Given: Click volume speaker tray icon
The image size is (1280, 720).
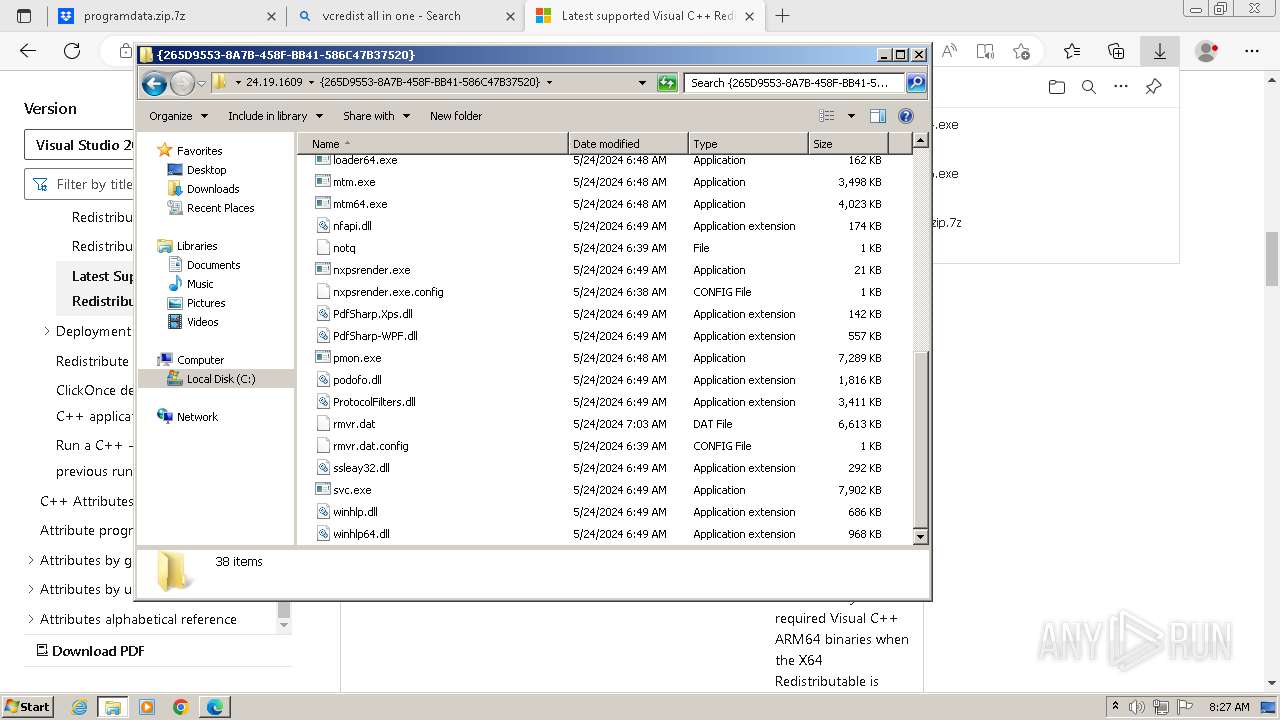Looking at the screenshot, I should tap(1137, 707).
